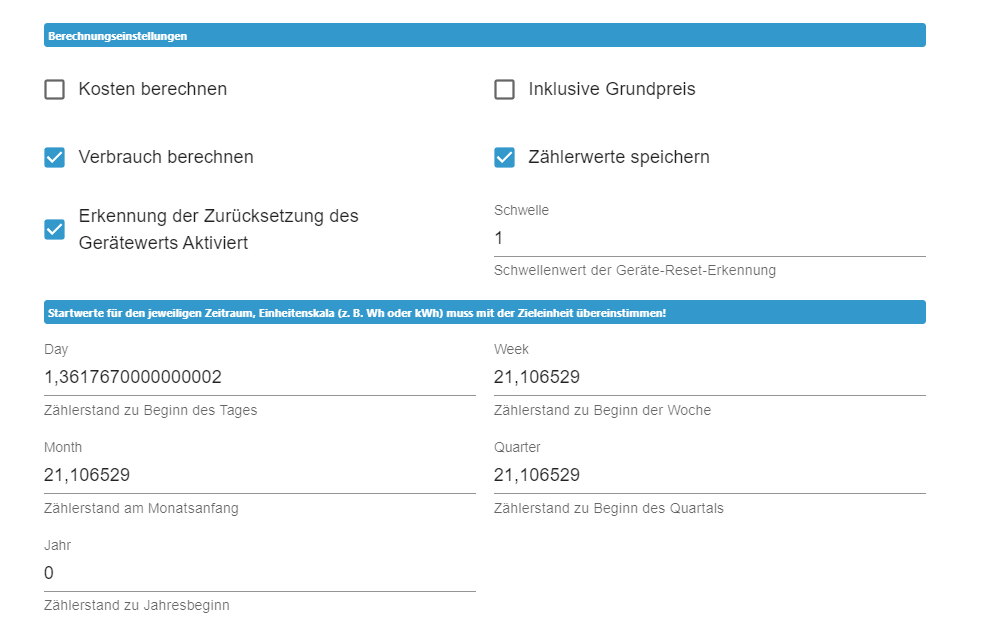Click the 'Gerätewerts Aktiviert' label text

click(163, 243)
